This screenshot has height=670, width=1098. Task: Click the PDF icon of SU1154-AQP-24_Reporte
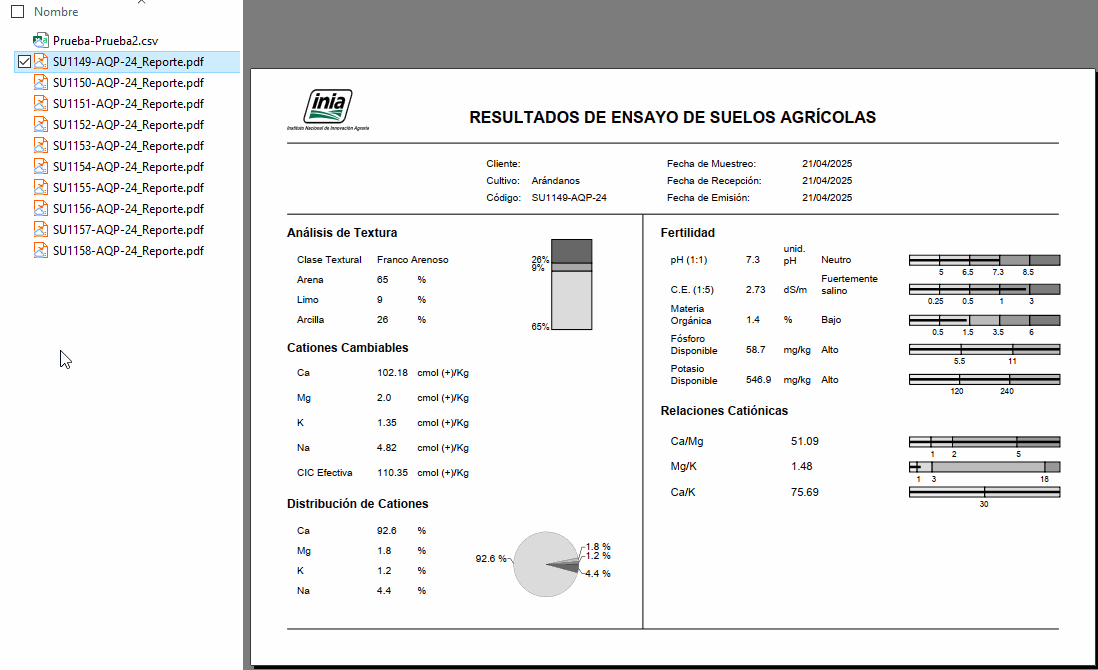(41, 167)
